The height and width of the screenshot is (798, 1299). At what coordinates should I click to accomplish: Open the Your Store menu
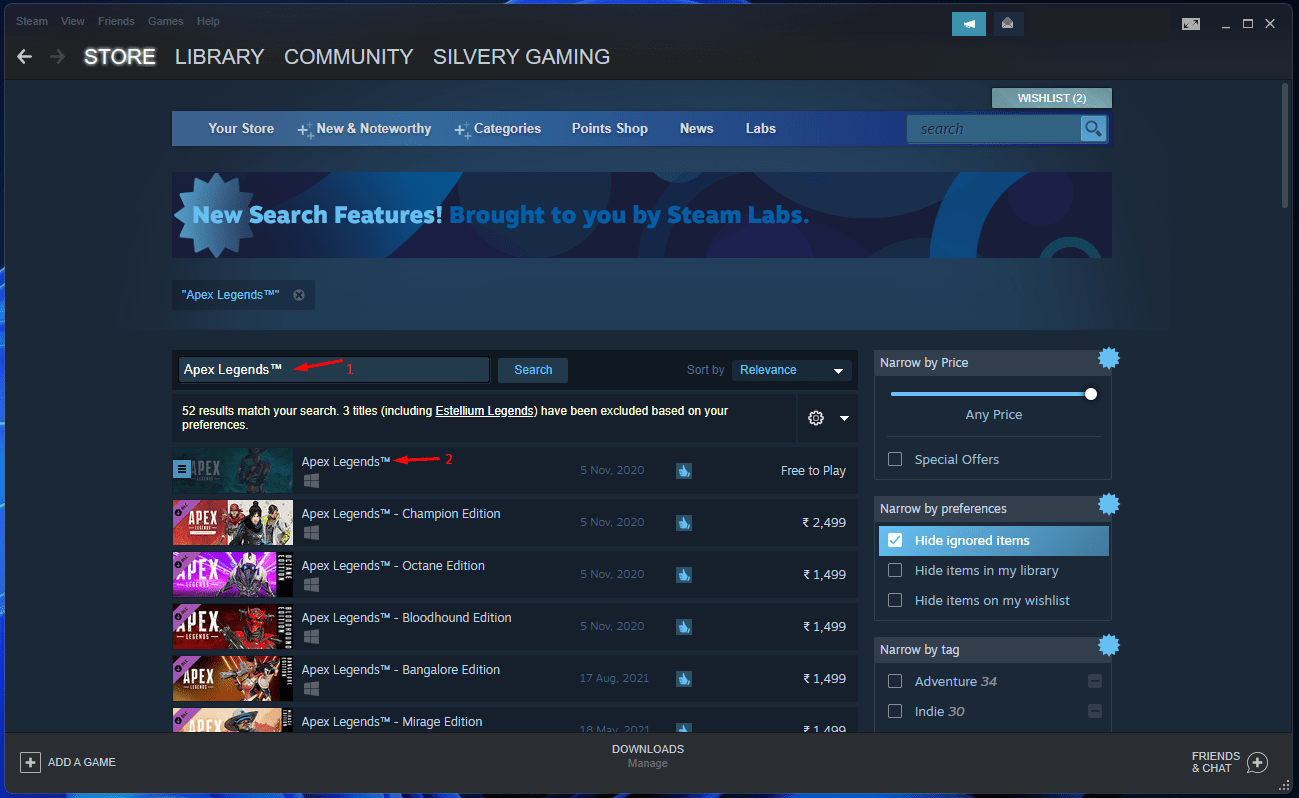(241, 129)
